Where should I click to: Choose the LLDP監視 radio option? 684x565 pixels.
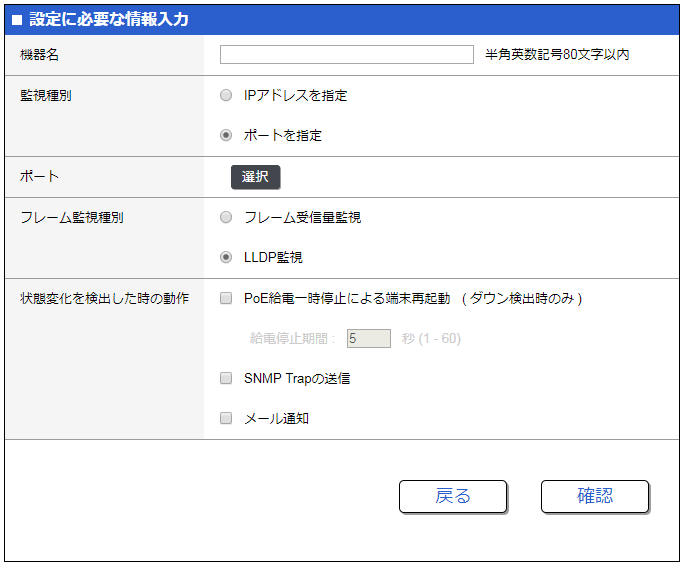[x=226, y=257]
